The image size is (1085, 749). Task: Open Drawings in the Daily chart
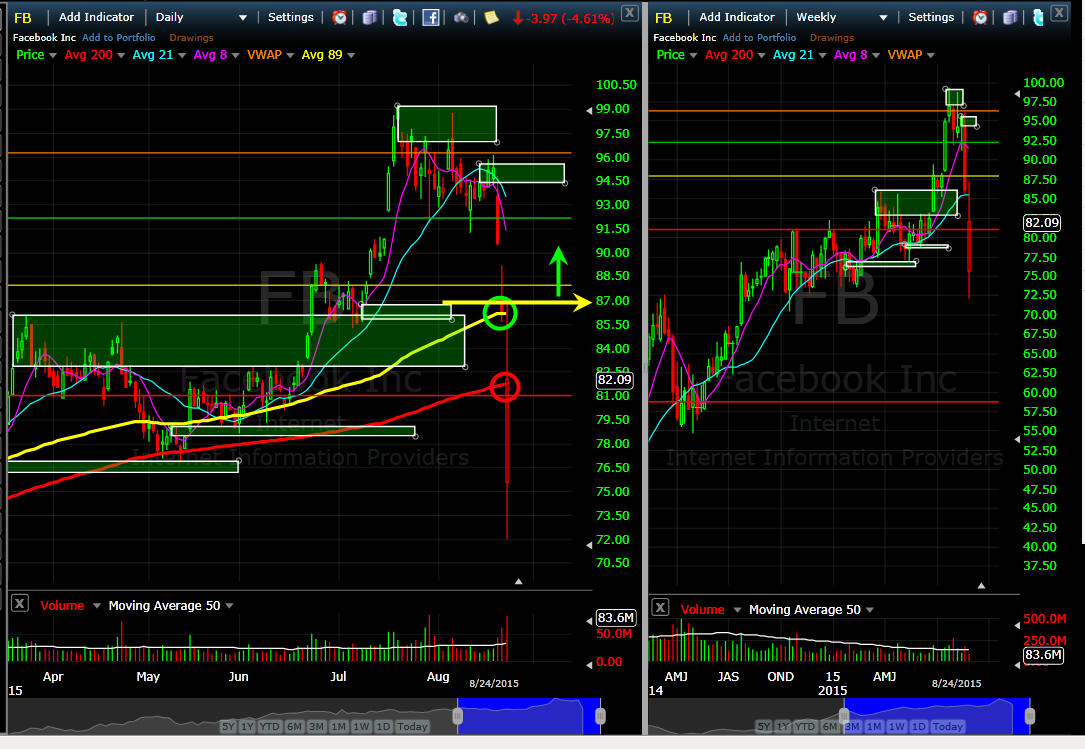(x=191, y=37)
